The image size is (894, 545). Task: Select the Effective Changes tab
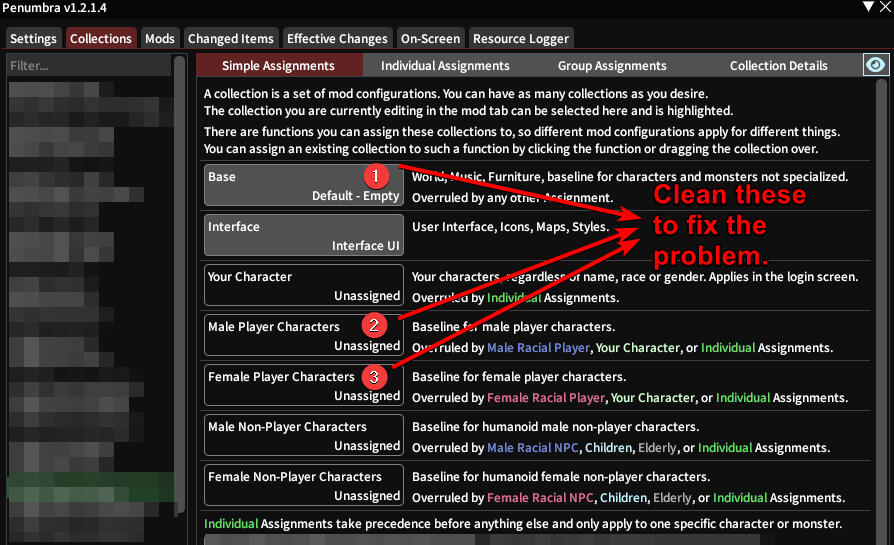click(337, 39)
